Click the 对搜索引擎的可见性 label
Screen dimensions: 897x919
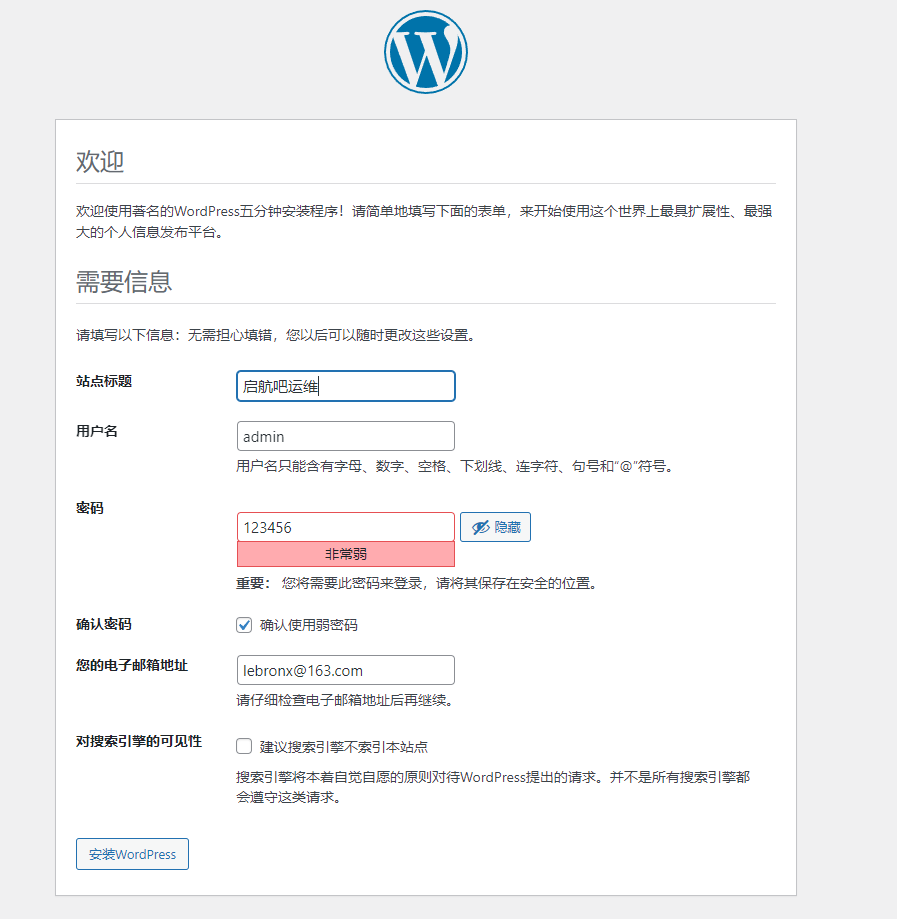139,741
